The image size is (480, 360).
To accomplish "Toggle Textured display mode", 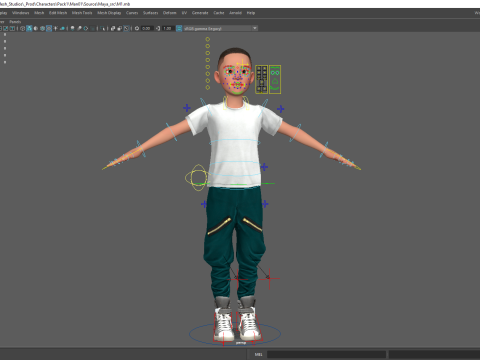I will point(49,28).
